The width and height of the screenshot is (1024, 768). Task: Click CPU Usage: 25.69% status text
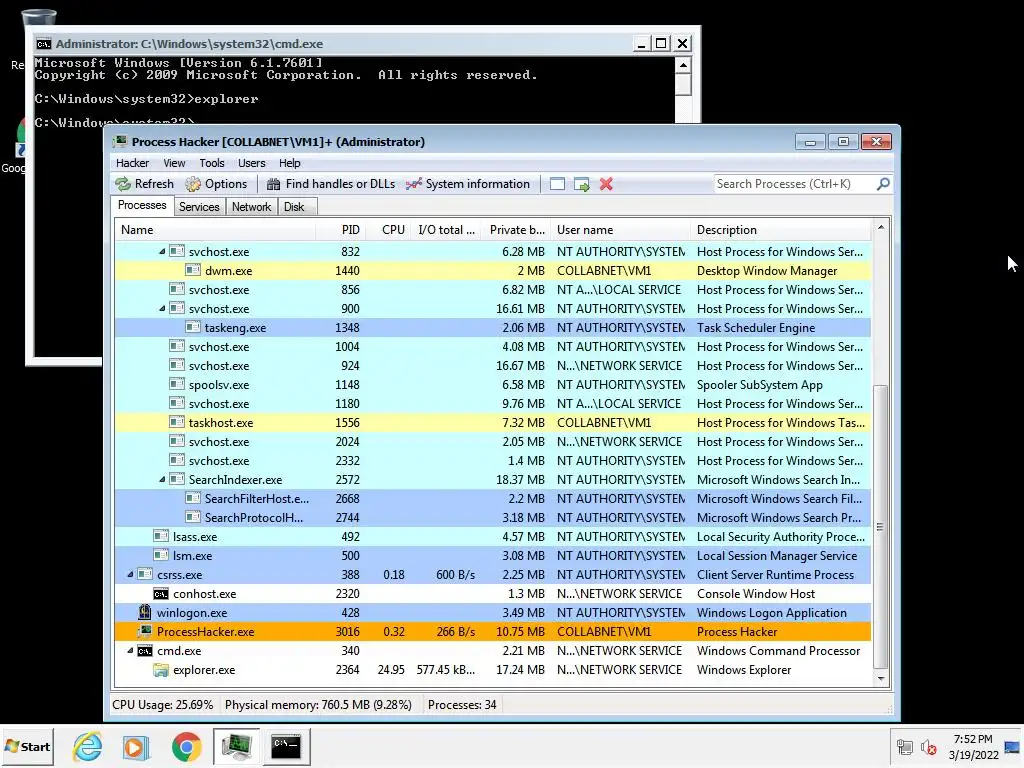coord(163,705)
